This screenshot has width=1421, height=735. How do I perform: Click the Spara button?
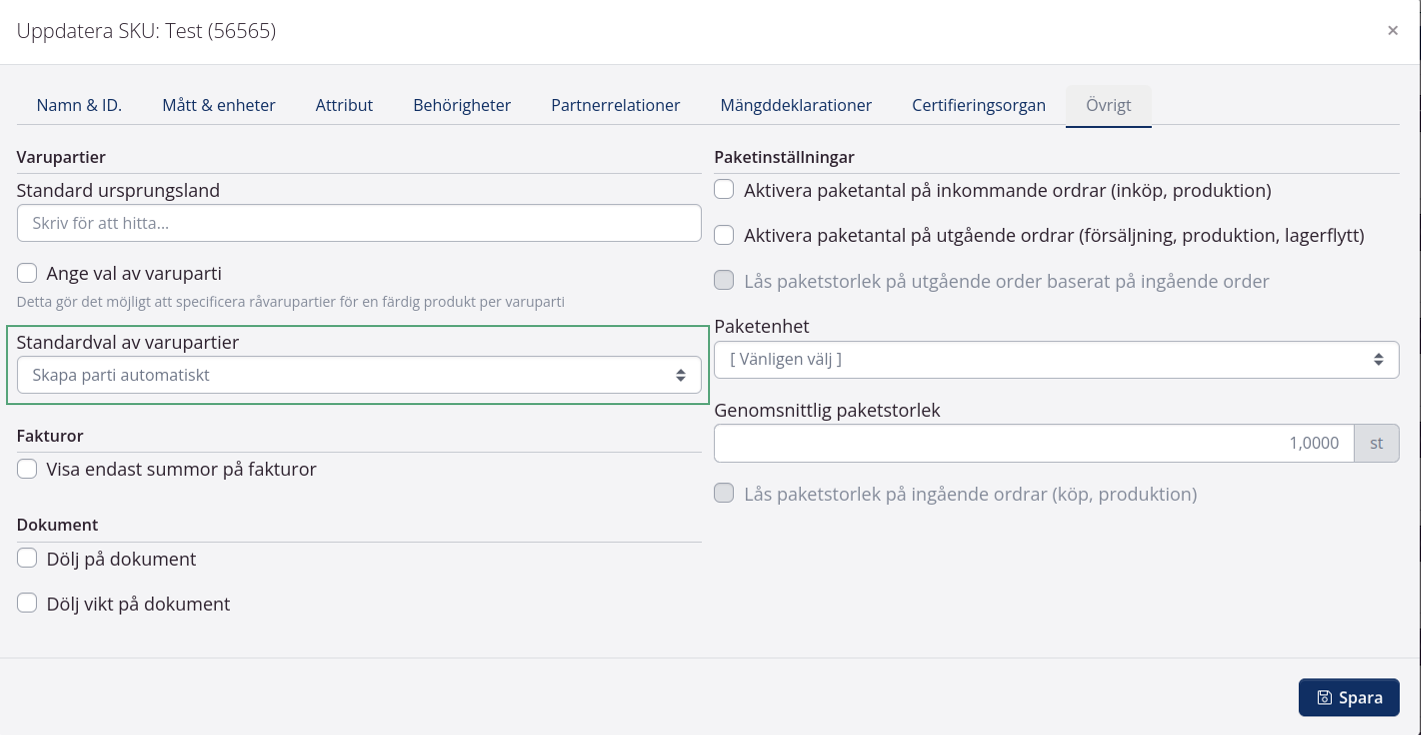tap(1349, 697)
